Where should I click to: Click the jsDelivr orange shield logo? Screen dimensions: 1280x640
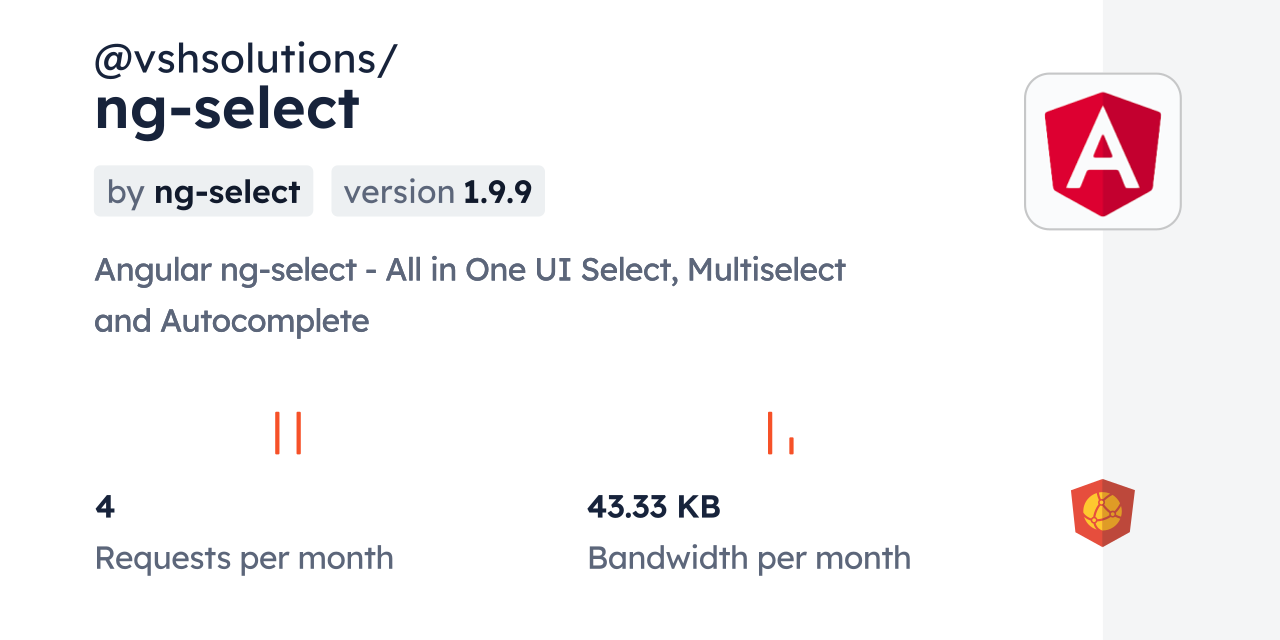pyautogui.click(x=1102, y=512)
